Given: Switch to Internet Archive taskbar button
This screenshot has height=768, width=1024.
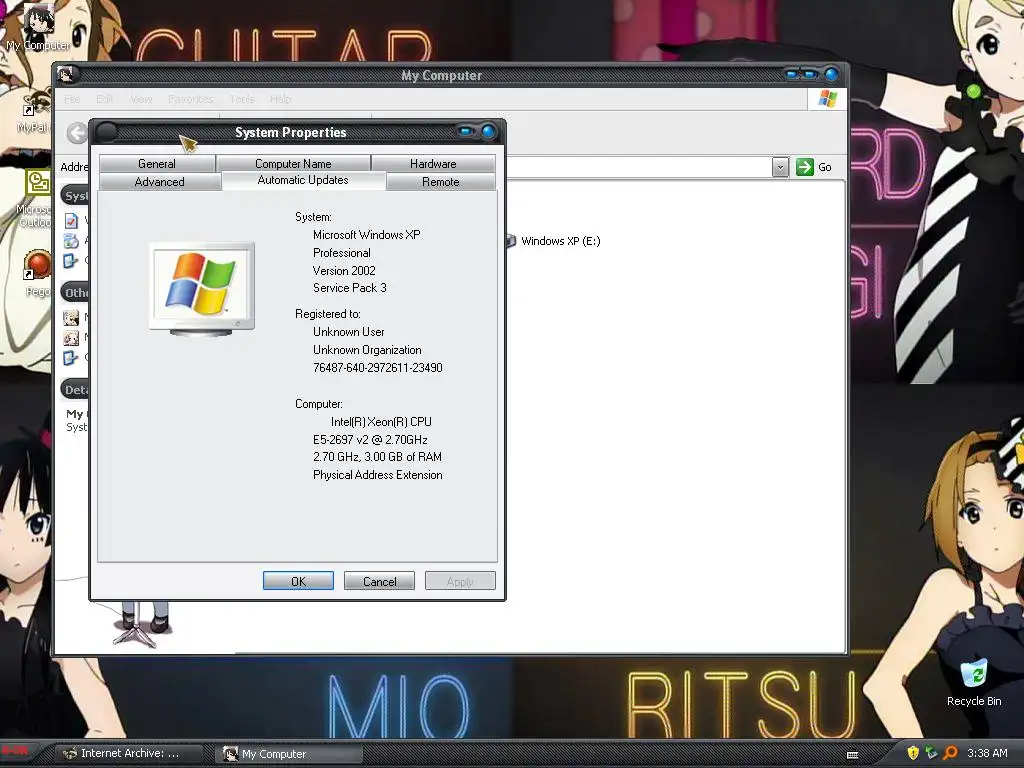Looking at the screenshot, I should (x=128, y=753).
